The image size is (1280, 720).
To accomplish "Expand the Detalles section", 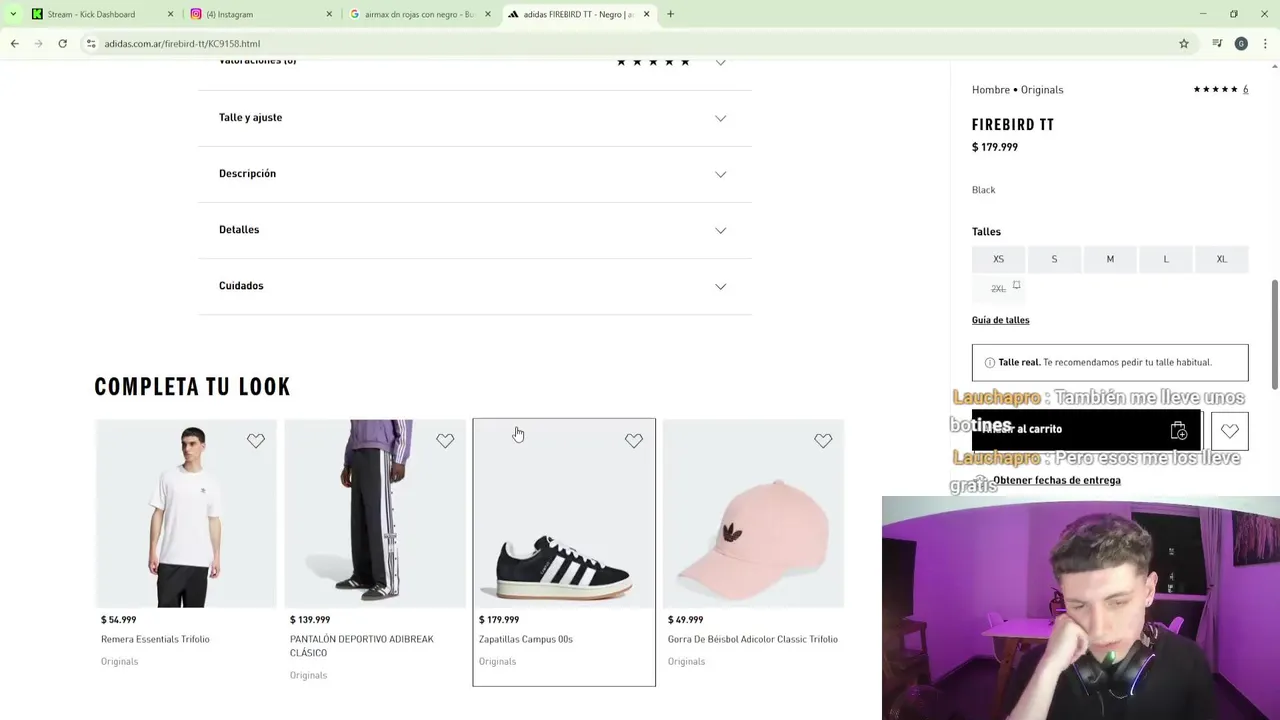I will [475, 230].
